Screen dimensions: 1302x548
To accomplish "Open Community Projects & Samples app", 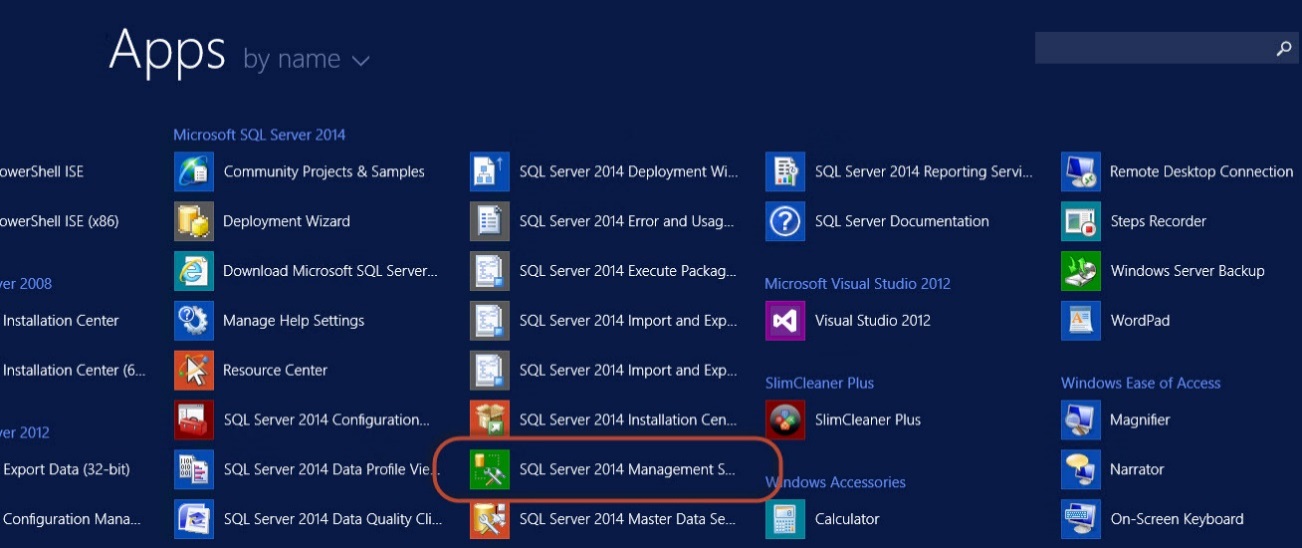I will [300, 172].
